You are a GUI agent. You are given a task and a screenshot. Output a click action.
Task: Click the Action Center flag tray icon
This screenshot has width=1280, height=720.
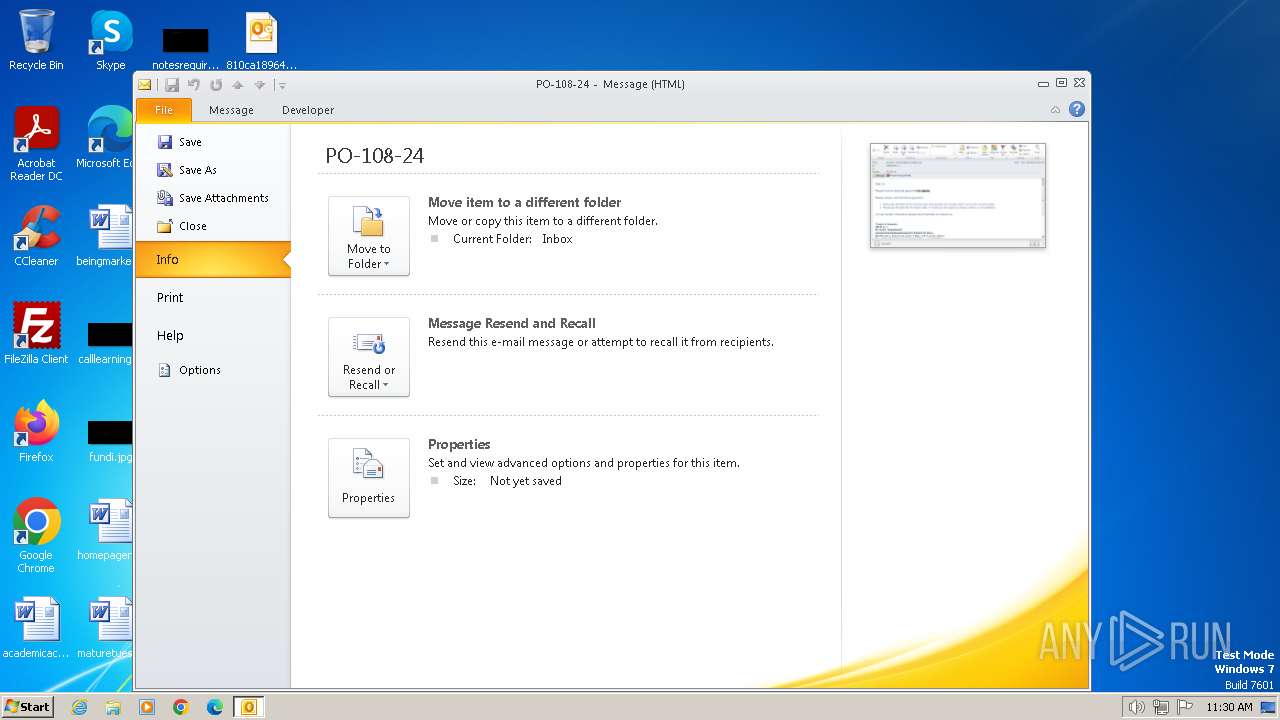coord(1184,707)
